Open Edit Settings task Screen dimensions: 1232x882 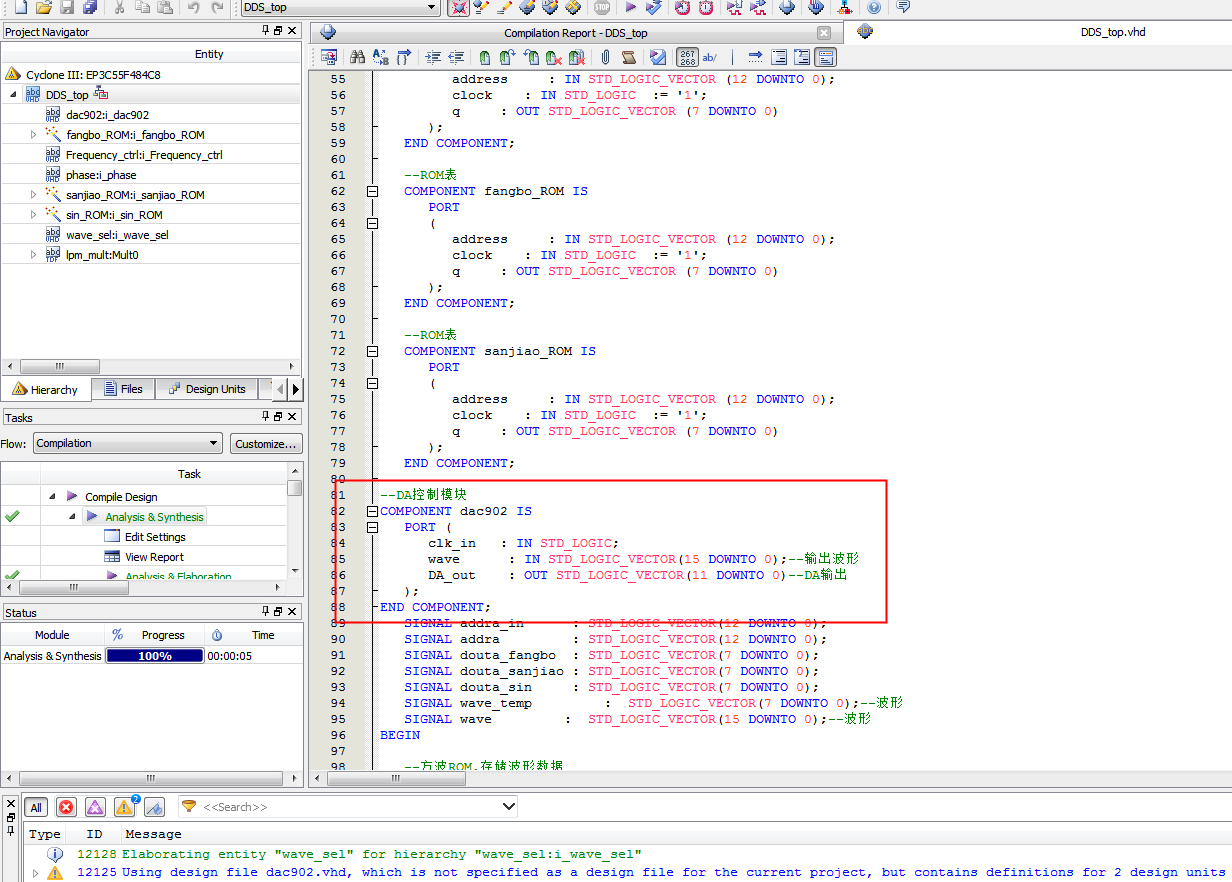pyautogui.click(x=155, y=537)
